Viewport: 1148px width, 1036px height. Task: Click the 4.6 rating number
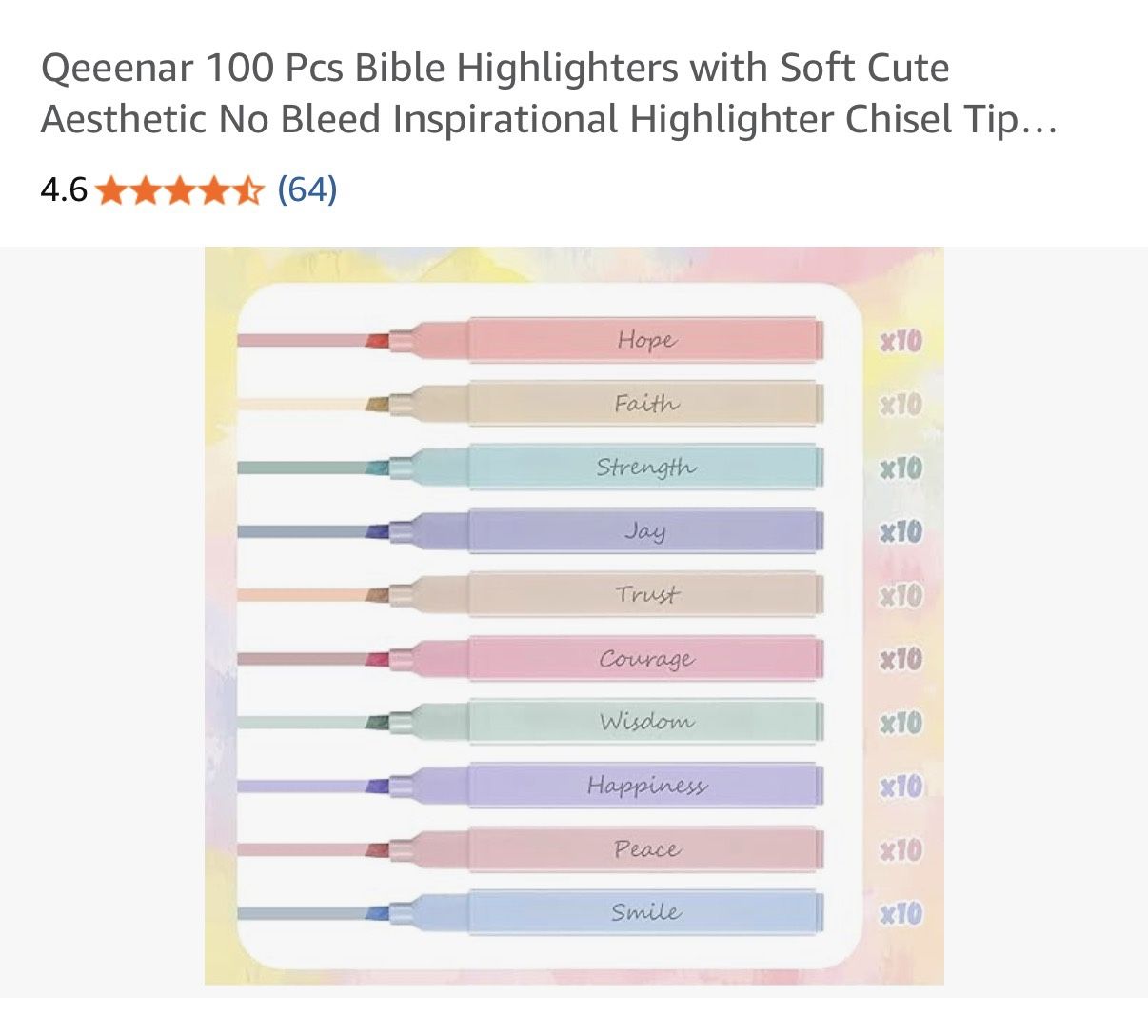[x=64, y=190]
